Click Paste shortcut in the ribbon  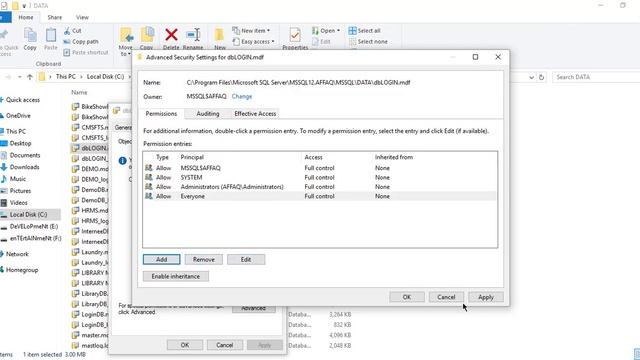pyautogui.click(x=86, y=52)
